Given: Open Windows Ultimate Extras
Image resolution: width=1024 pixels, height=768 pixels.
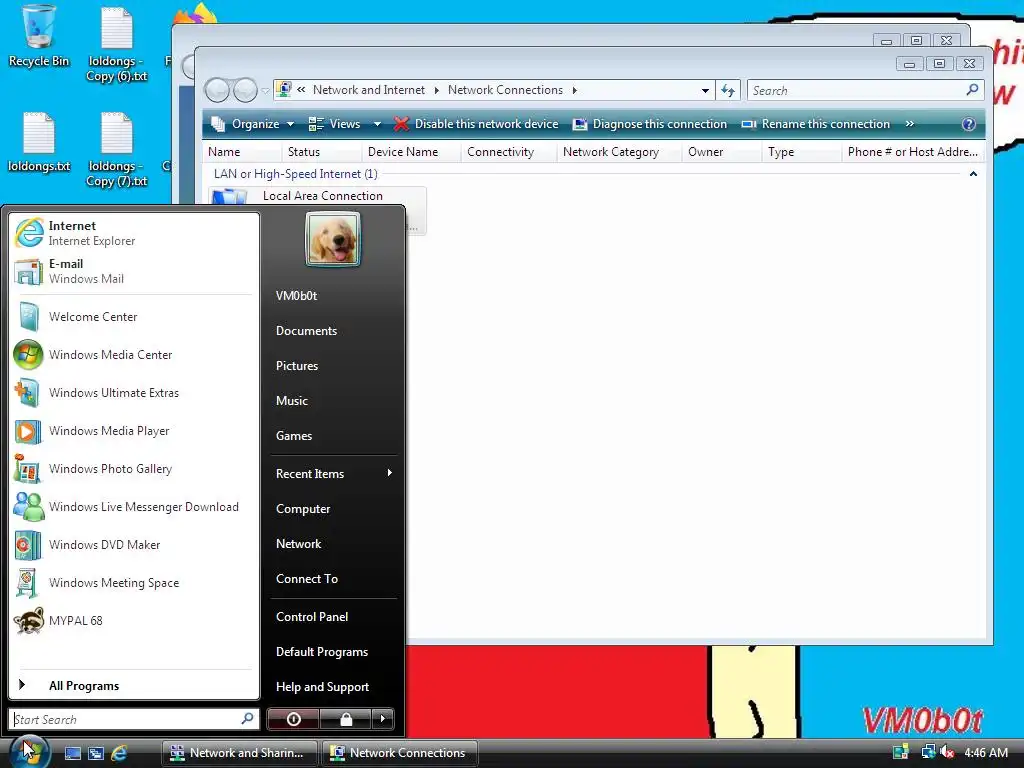Looking at the screenshot, I should click(x=134, y=392).
